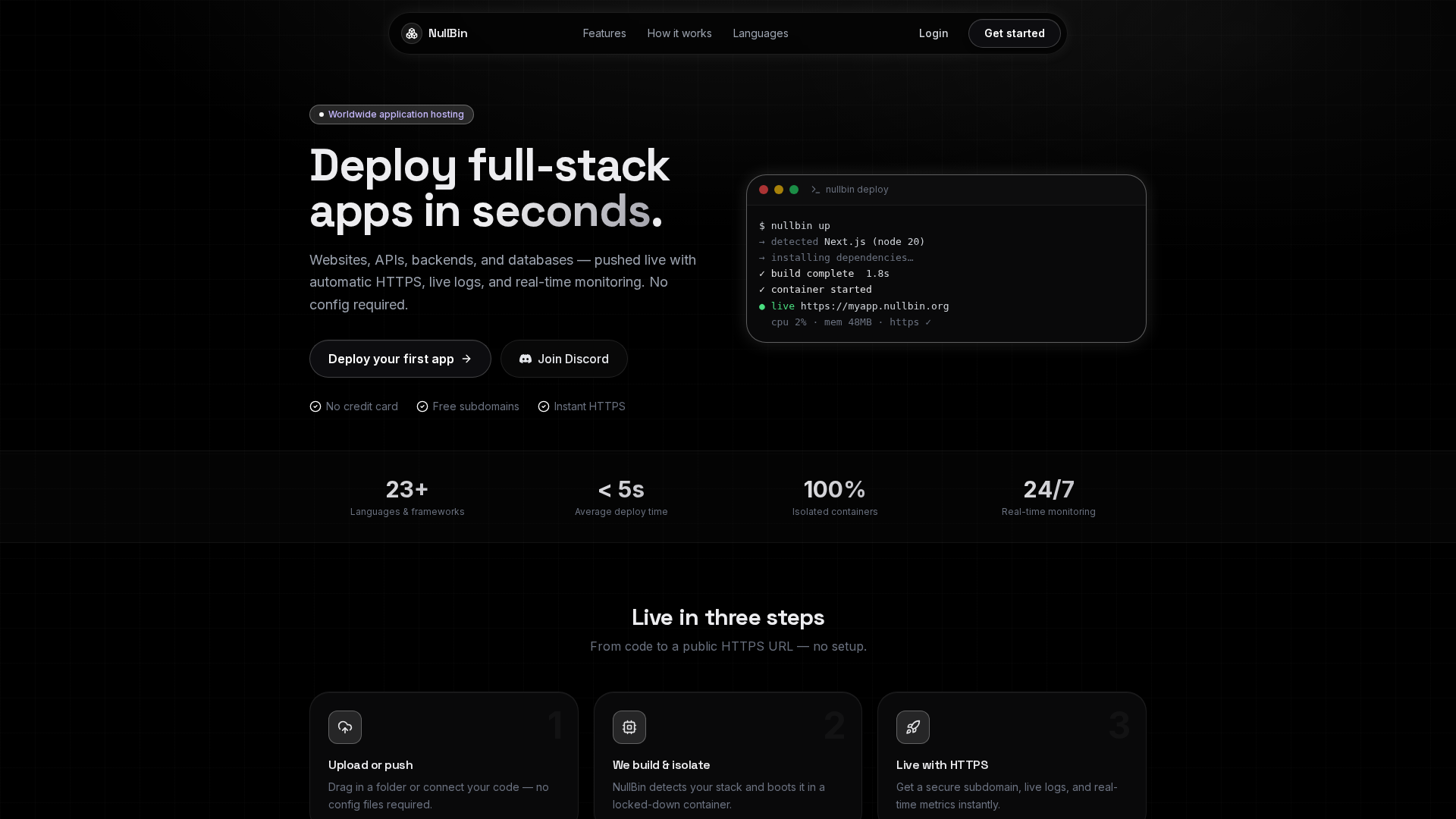Click the Login link
Image resolution: width=1456 pixels, height=819 pixels.
coord(934,33)
